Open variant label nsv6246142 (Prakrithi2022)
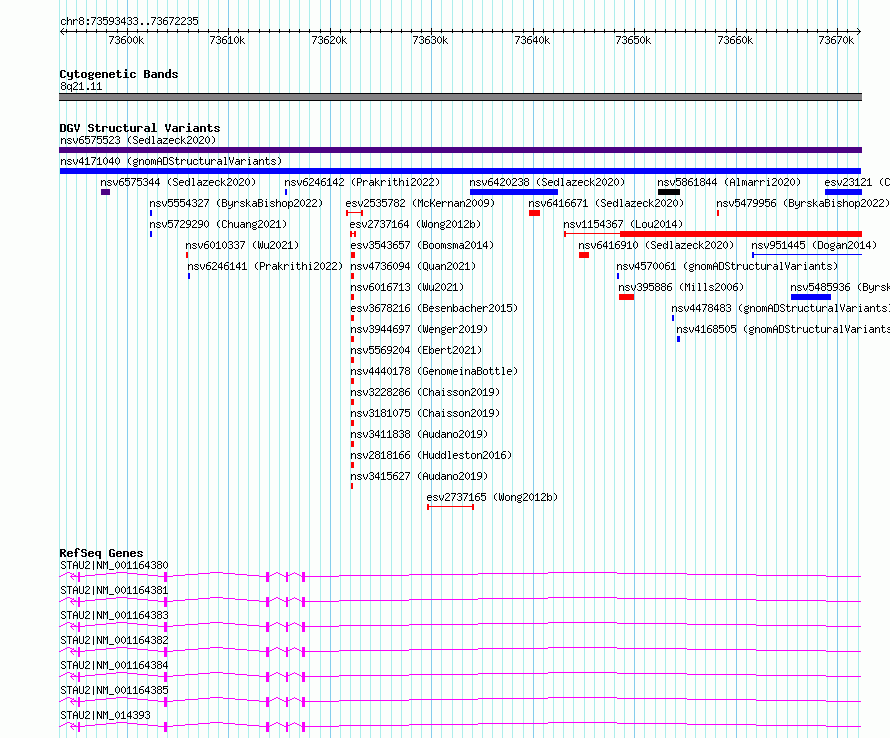The height and width of the screenshot is (738, 890). point(362,182)
